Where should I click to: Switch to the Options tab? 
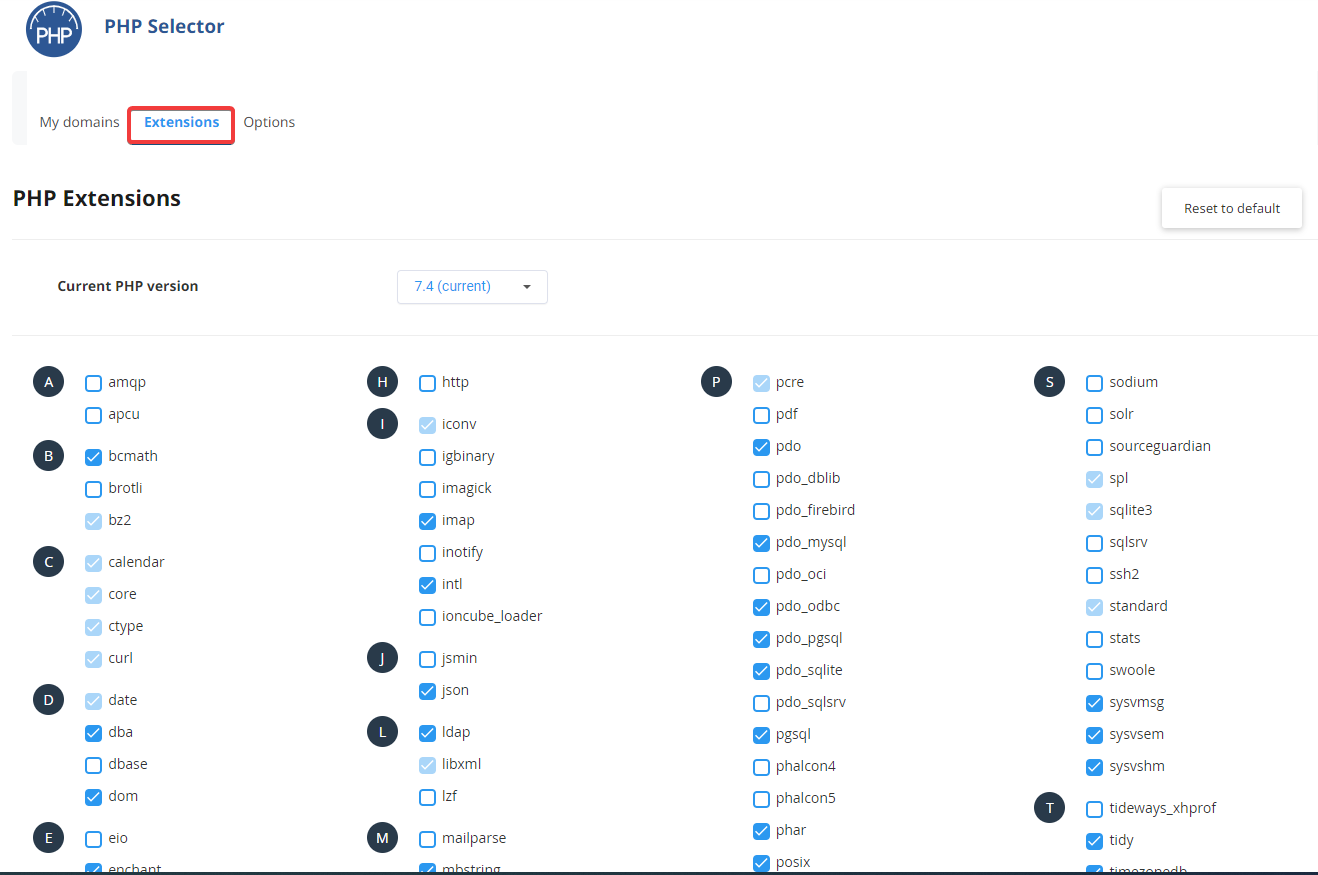[x=269, y=121]
